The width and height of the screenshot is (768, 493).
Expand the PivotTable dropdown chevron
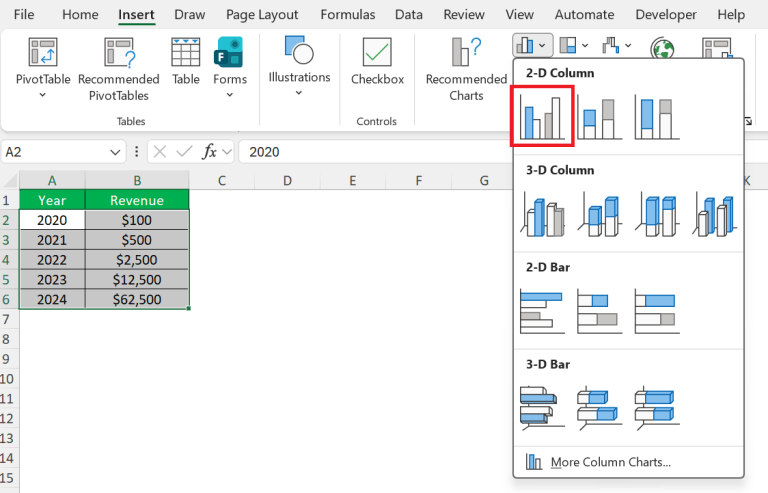click(43, 95)
